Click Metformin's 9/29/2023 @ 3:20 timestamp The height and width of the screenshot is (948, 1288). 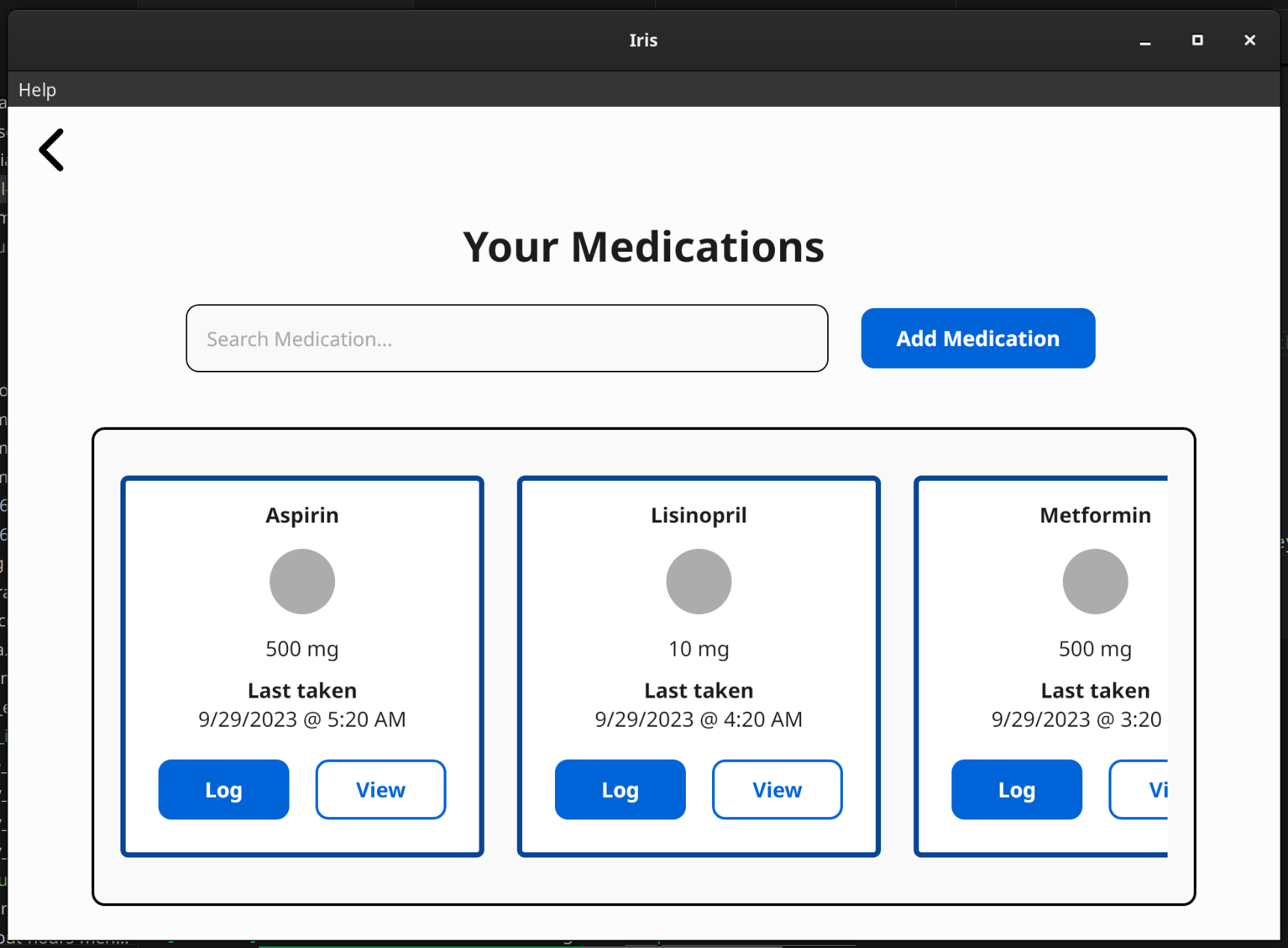[1076, 719]
